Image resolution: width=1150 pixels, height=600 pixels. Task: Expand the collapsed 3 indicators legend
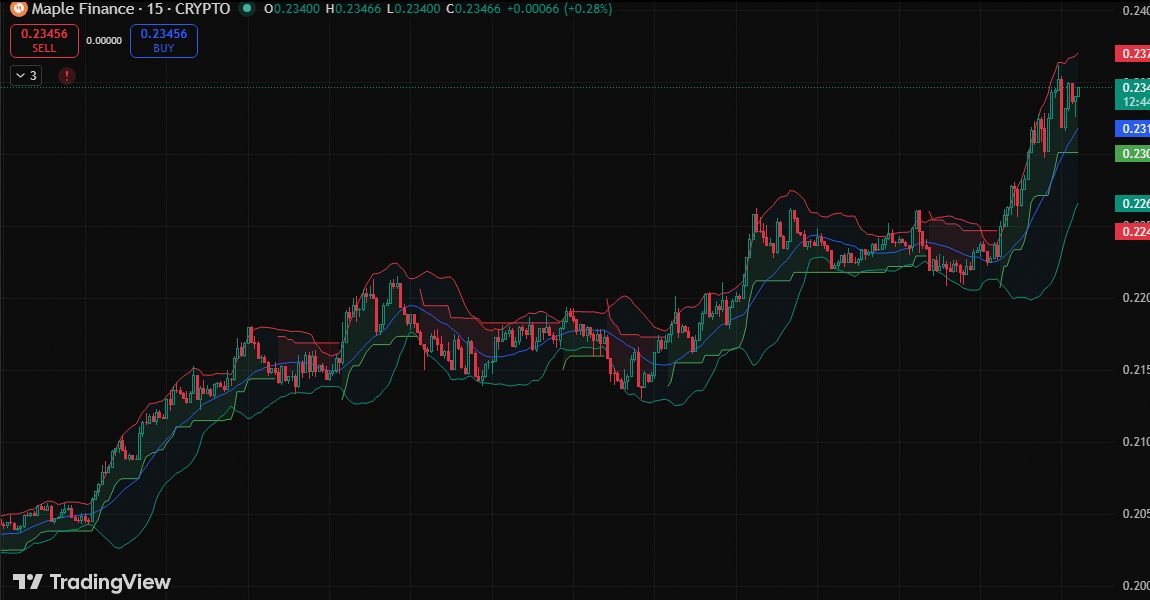(x=26, y=76)
